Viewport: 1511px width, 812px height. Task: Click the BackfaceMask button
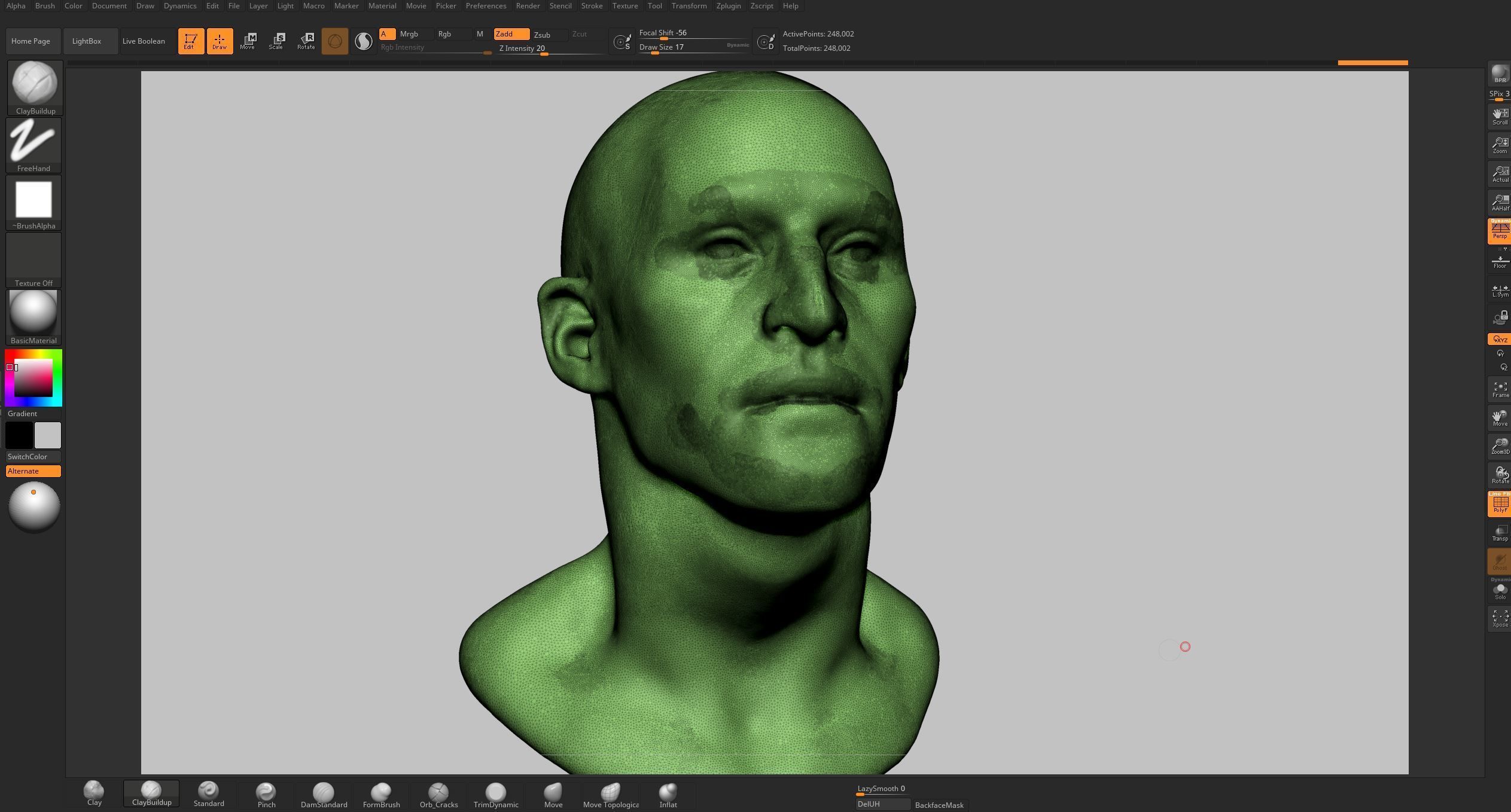pyautogui.click(x=939, y=805)
